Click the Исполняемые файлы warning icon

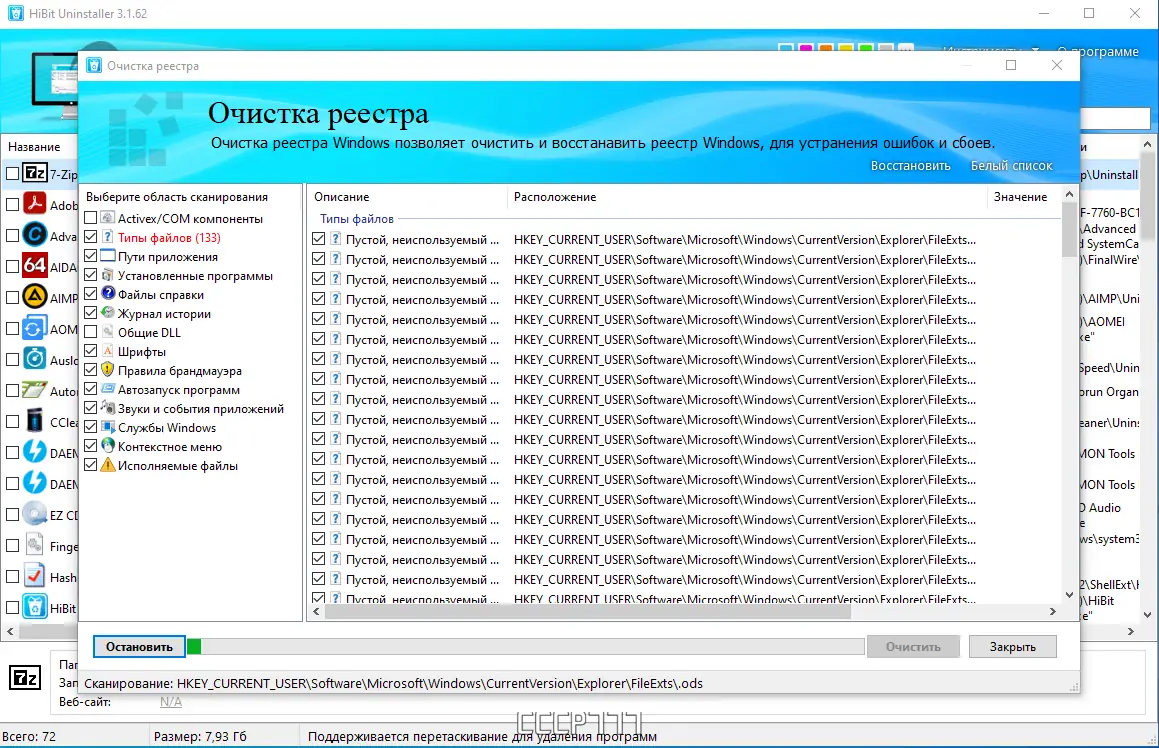108,466
